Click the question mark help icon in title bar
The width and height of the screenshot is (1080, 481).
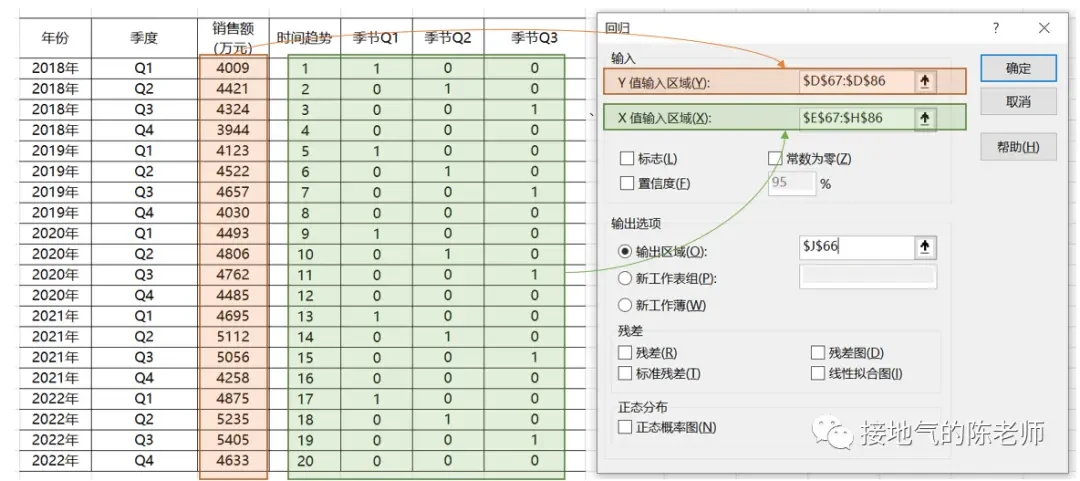[x=996, y=28]
